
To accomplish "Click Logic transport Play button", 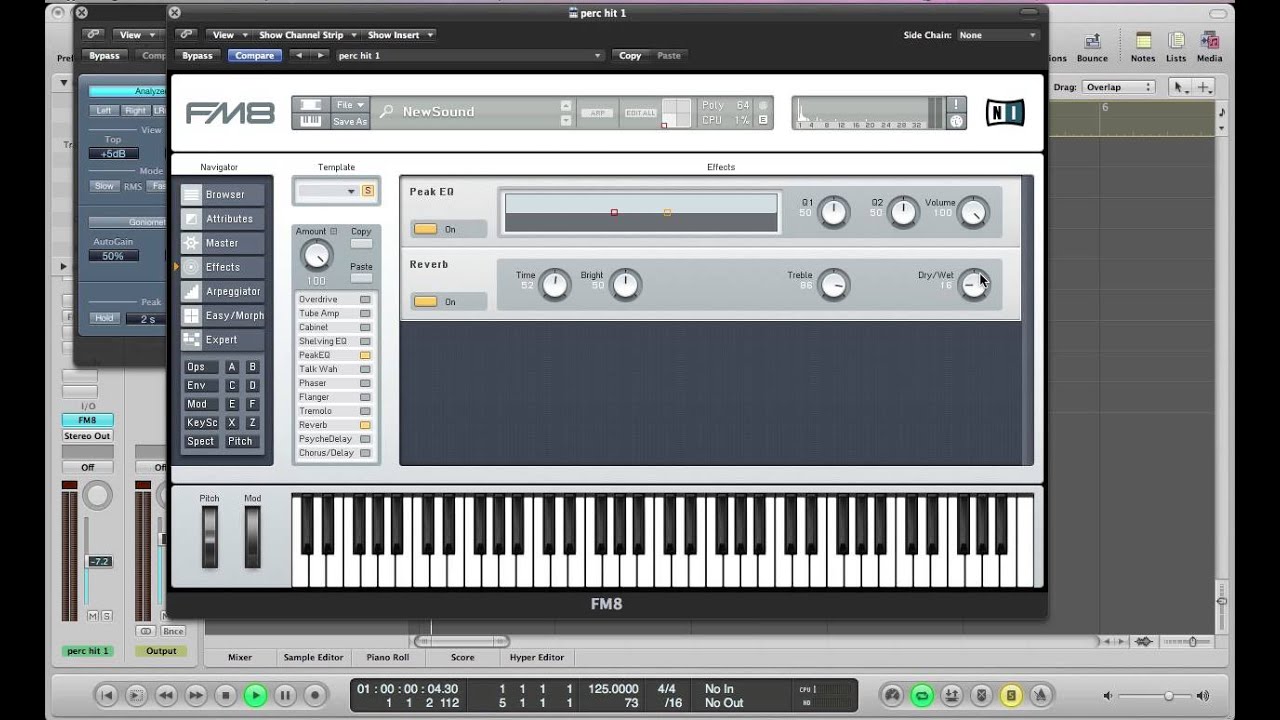I will (x=255, y=695).
